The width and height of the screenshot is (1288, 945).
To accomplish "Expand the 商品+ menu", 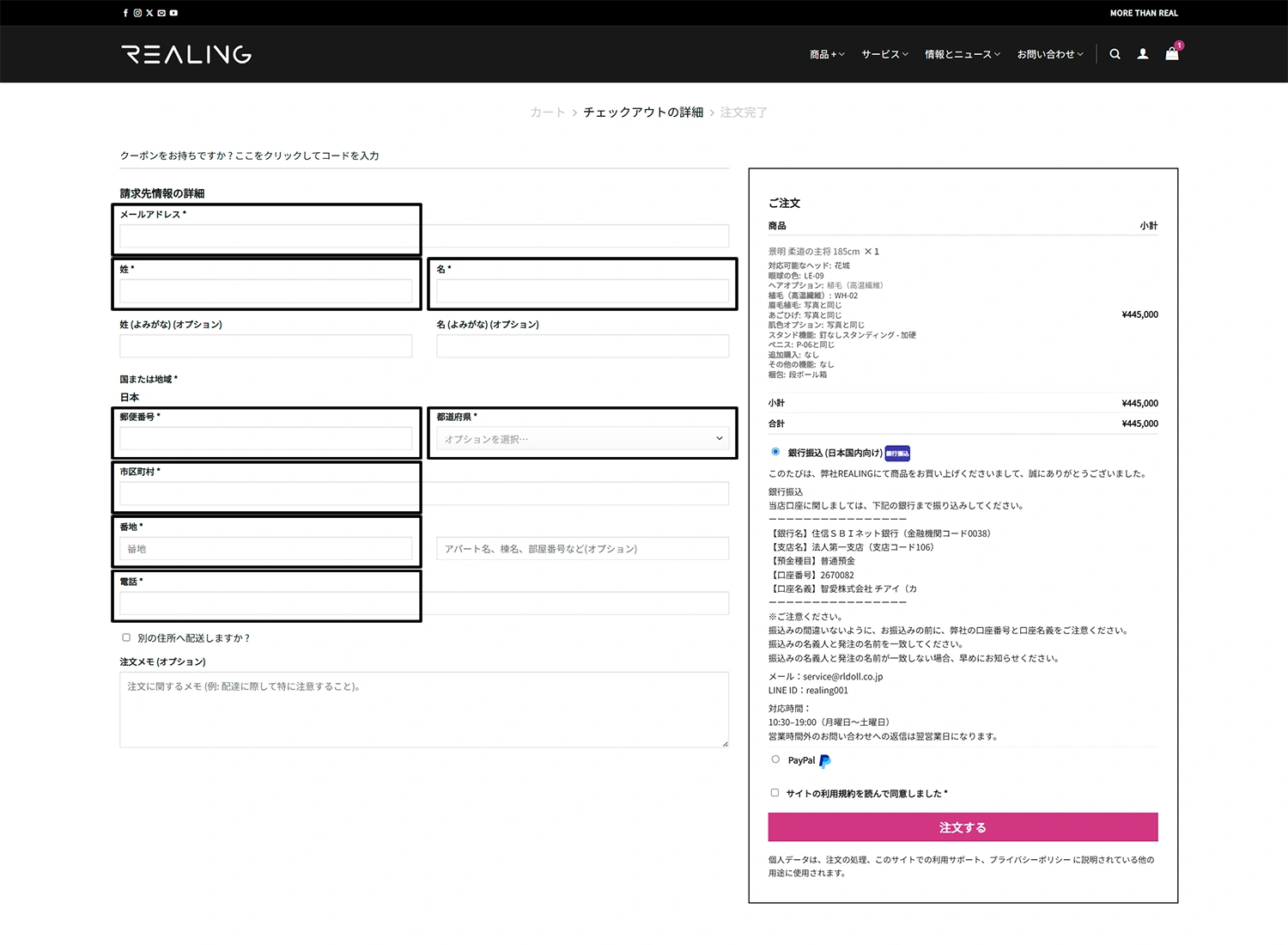I will (826, 54).
